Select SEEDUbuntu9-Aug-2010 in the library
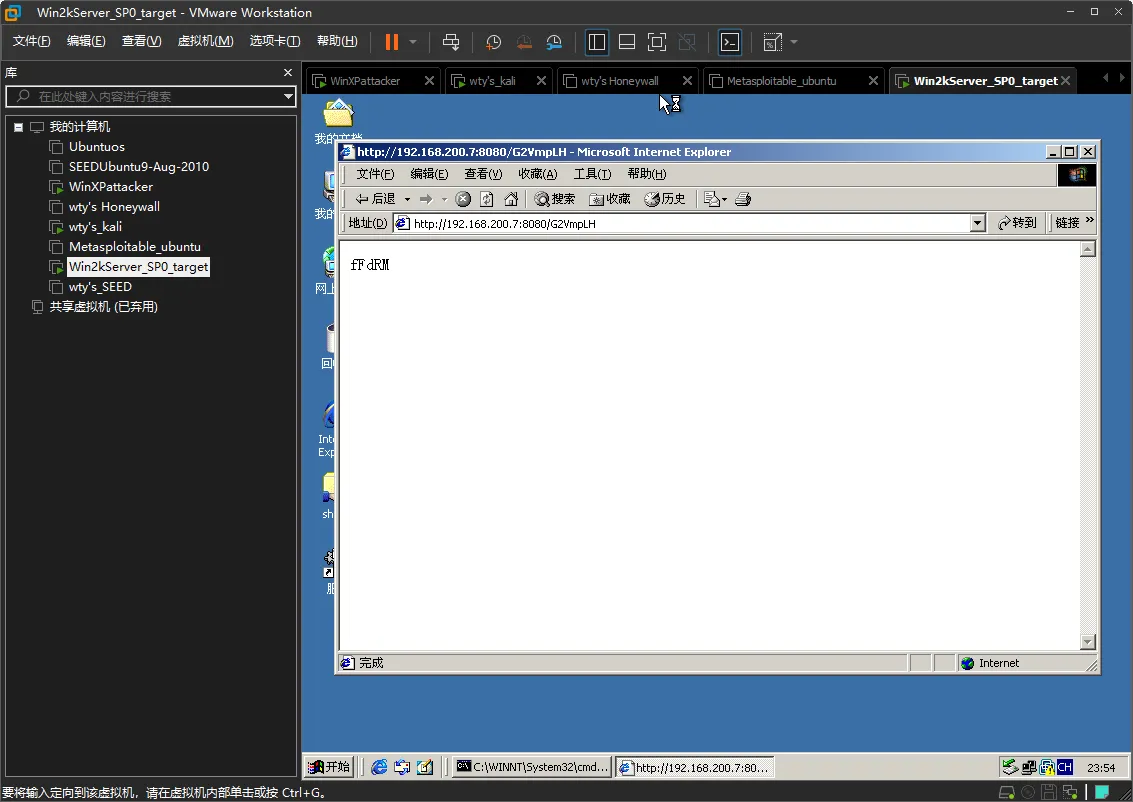Image resolution: width=1133 pixels, height=802 pixels. (139, 167)
